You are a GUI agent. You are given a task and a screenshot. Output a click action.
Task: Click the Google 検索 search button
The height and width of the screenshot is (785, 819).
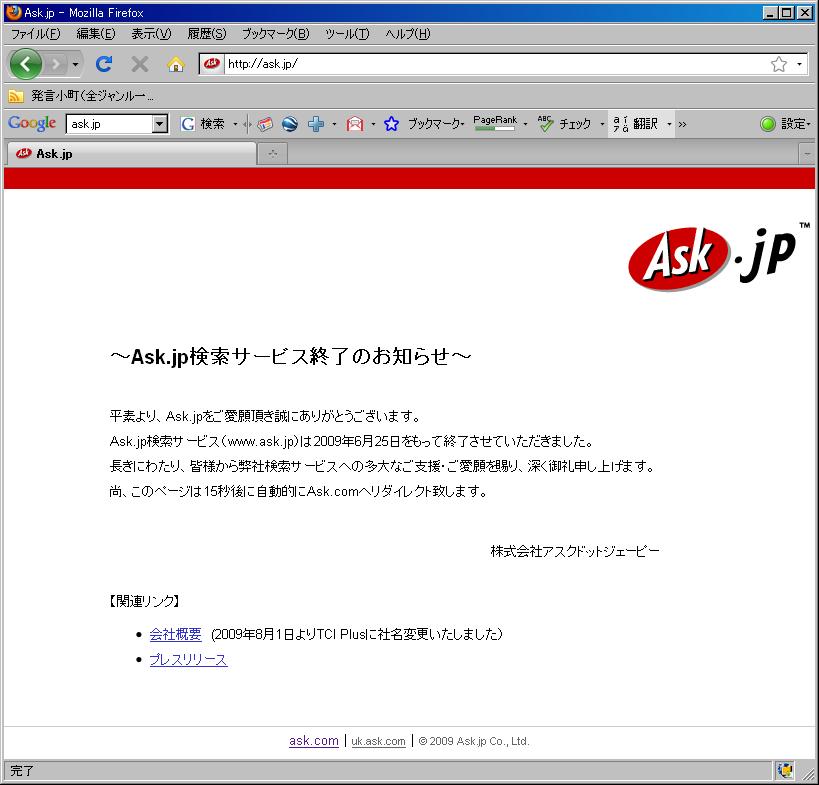[x=202, y=124]
